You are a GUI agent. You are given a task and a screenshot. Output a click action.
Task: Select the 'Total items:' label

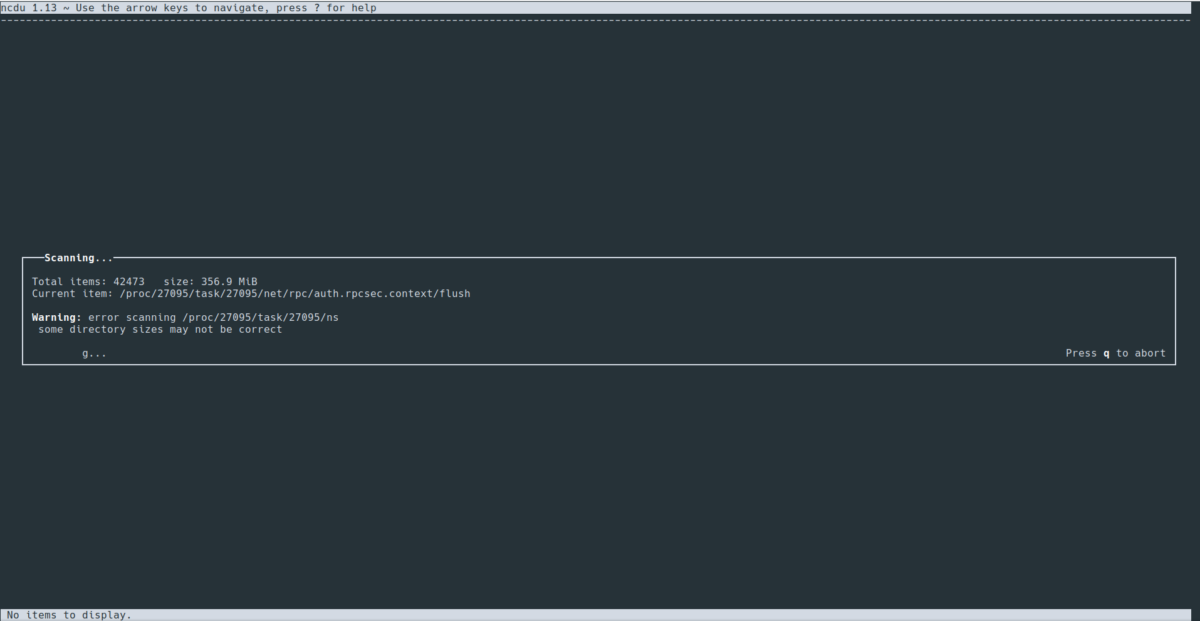pos(69,282)
